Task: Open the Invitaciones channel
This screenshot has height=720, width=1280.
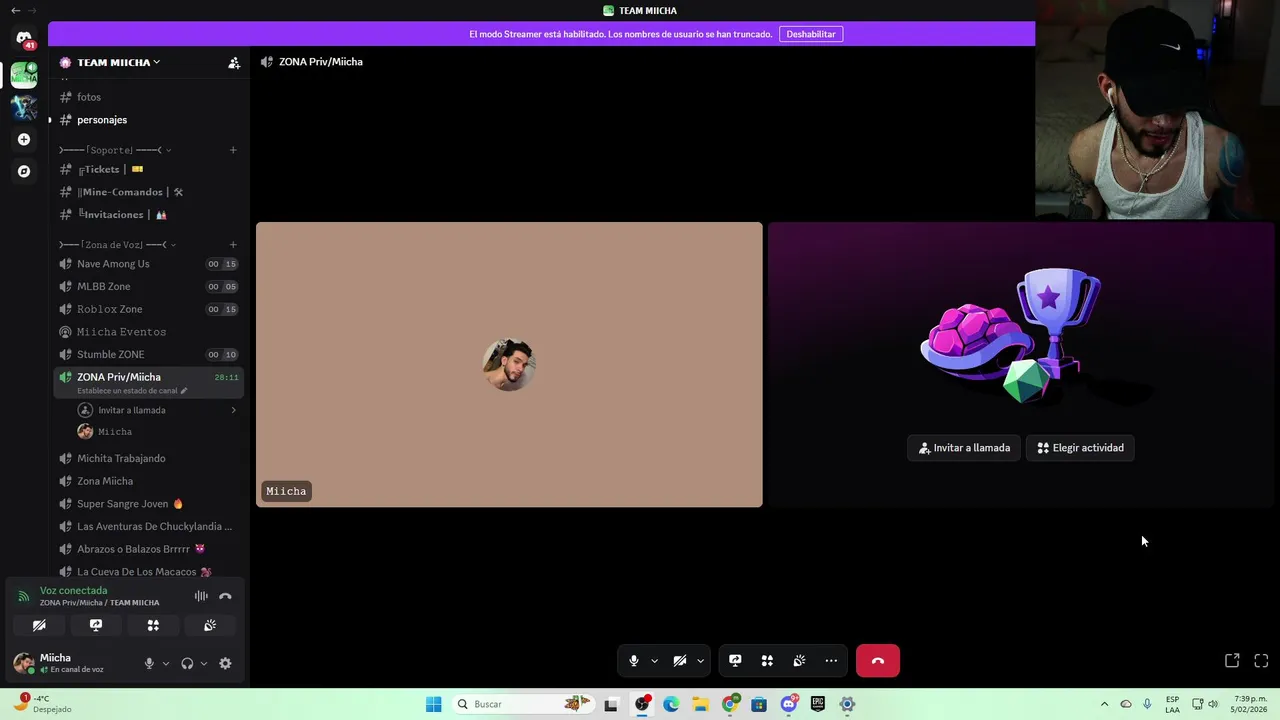Action: [150, 215]
